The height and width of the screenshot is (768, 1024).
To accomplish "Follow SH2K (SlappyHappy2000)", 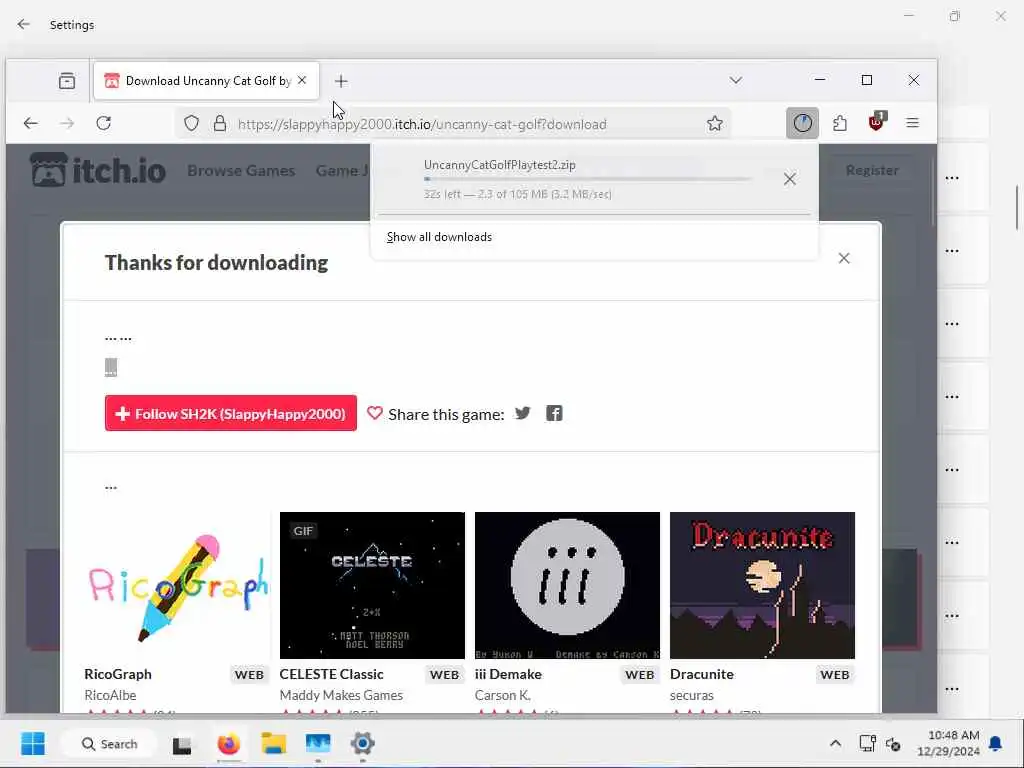I will pos(231,413).
